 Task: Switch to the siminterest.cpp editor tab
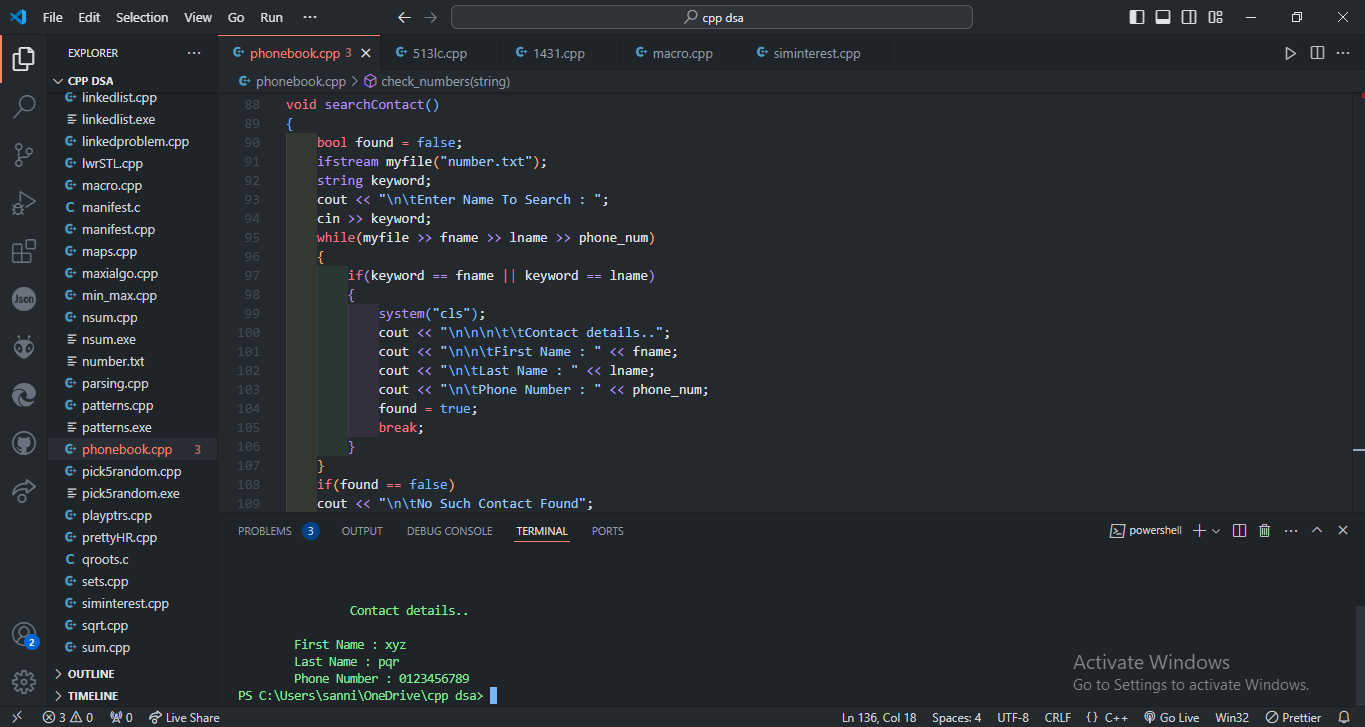pyautogui.click(x=817, y=53)
